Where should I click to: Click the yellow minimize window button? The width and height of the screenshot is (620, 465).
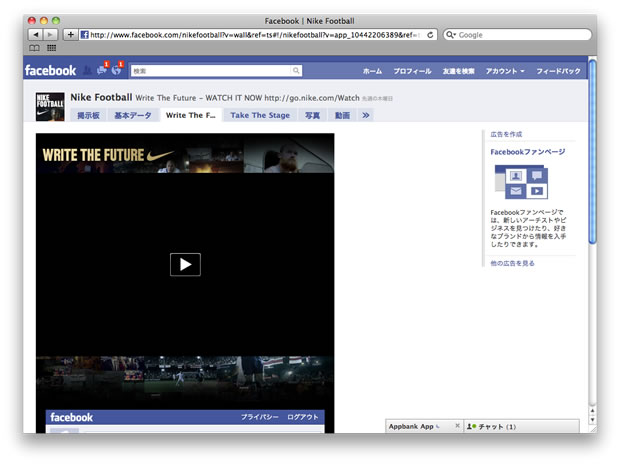click(x=44, y=21)
